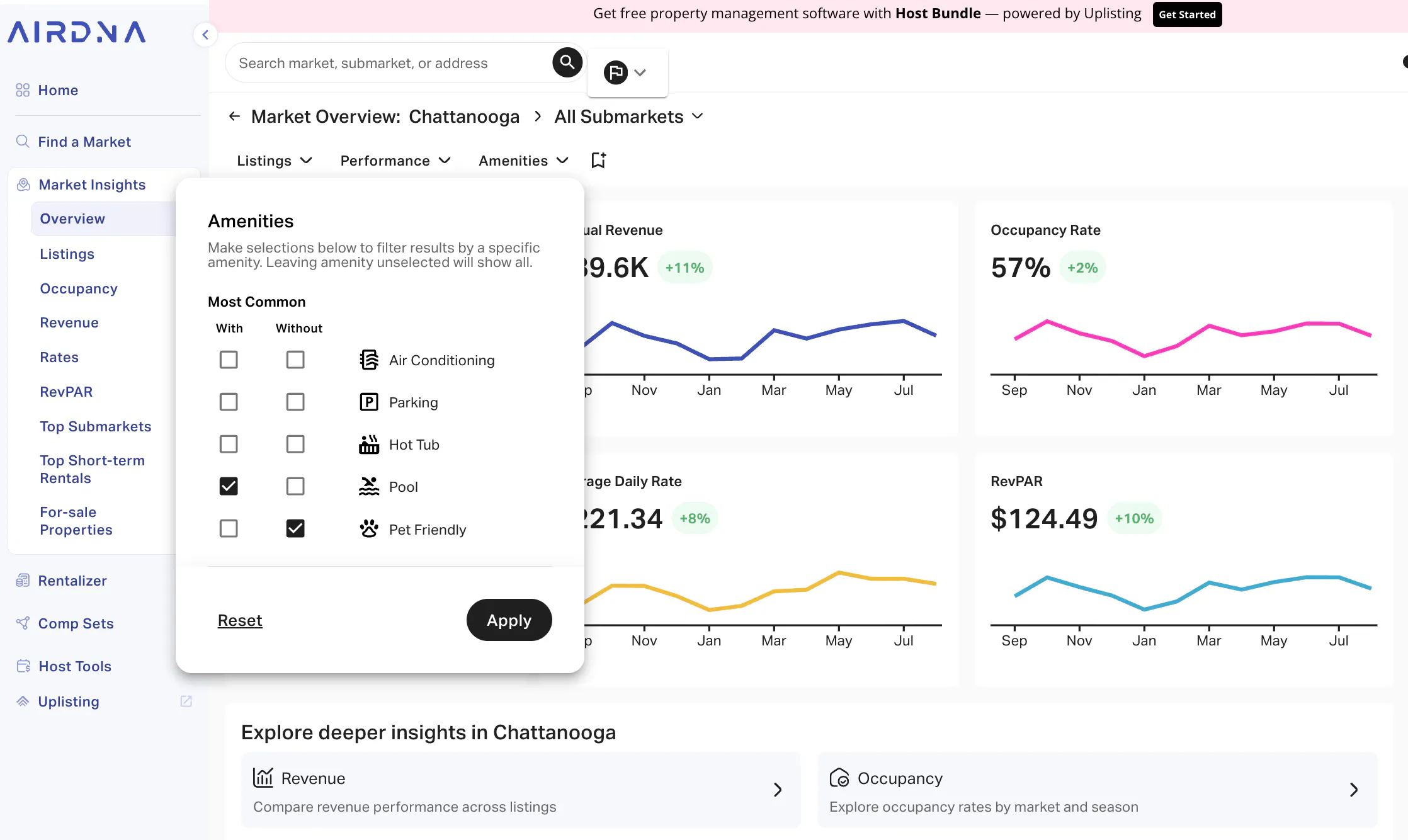
Task: Click the Rentalizer calculator icon
Action: click(x=23, y=580)
